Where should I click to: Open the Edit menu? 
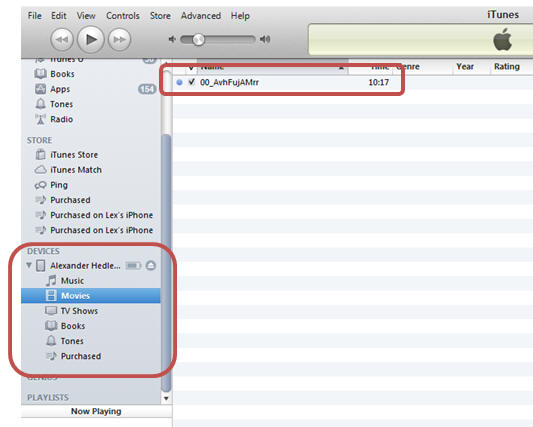[58, 16]
